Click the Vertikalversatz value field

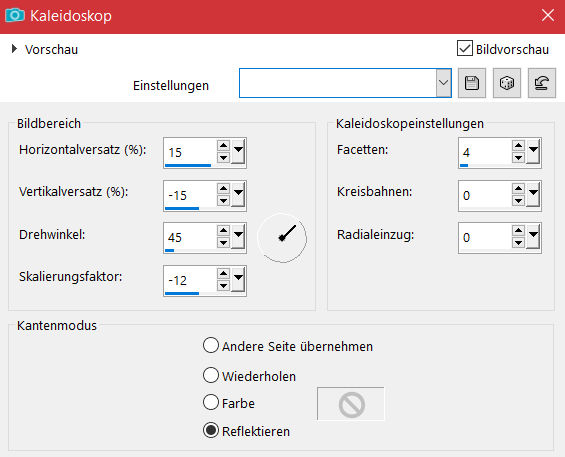(x=190, y=195)
